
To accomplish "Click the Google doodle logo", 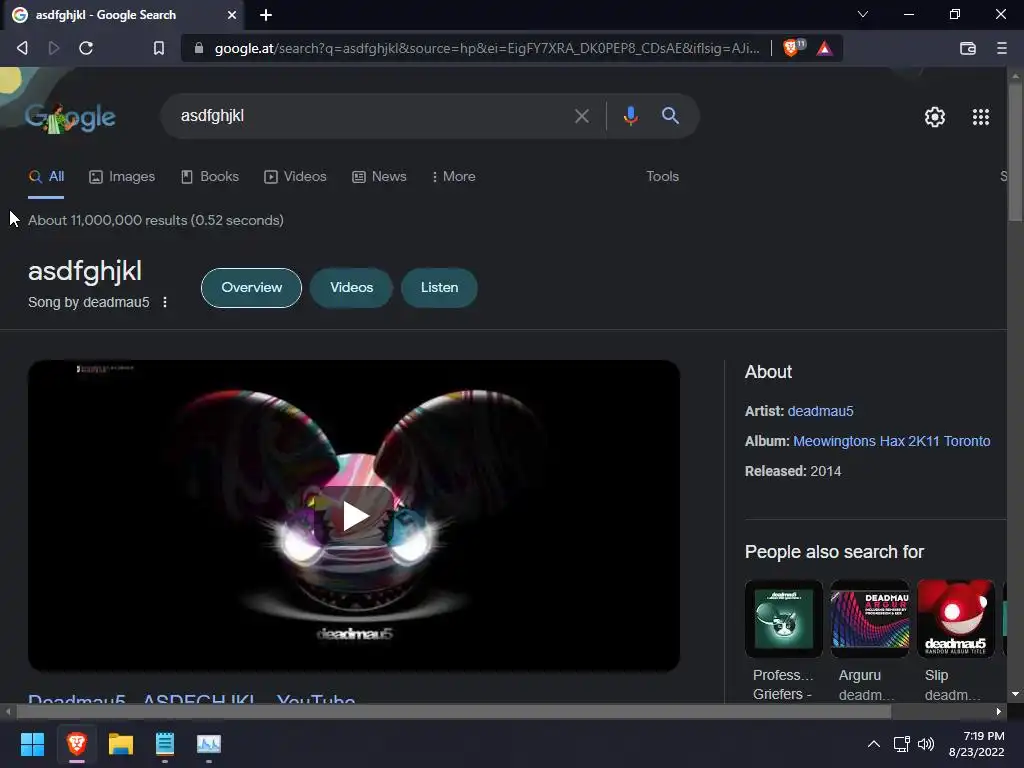I will pyautogui.click(x=70, y=118).
